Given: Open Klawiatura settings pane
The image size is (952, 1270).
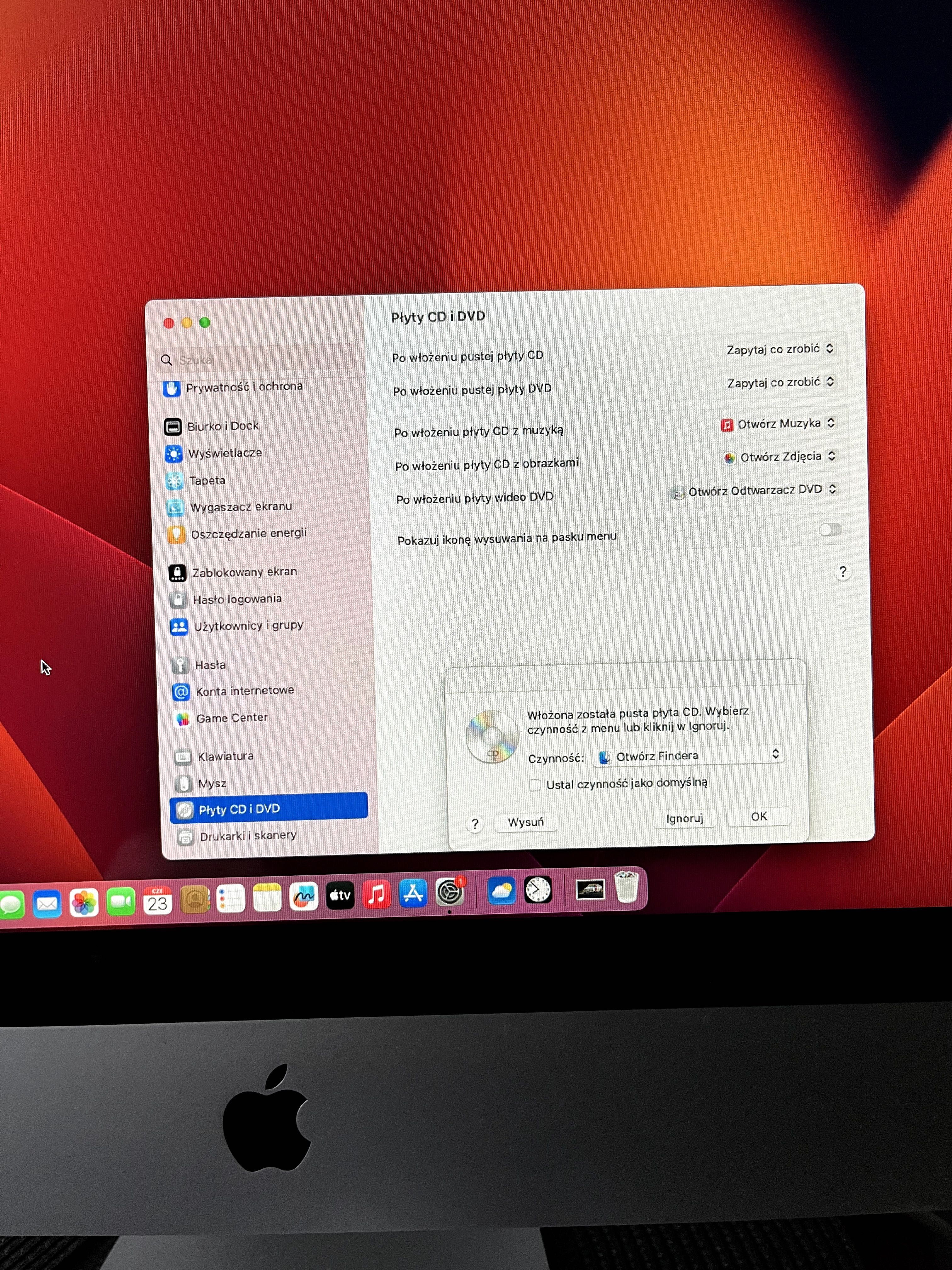Looking at the screenshot, I should pyautogui.click(x=214, y=757).
